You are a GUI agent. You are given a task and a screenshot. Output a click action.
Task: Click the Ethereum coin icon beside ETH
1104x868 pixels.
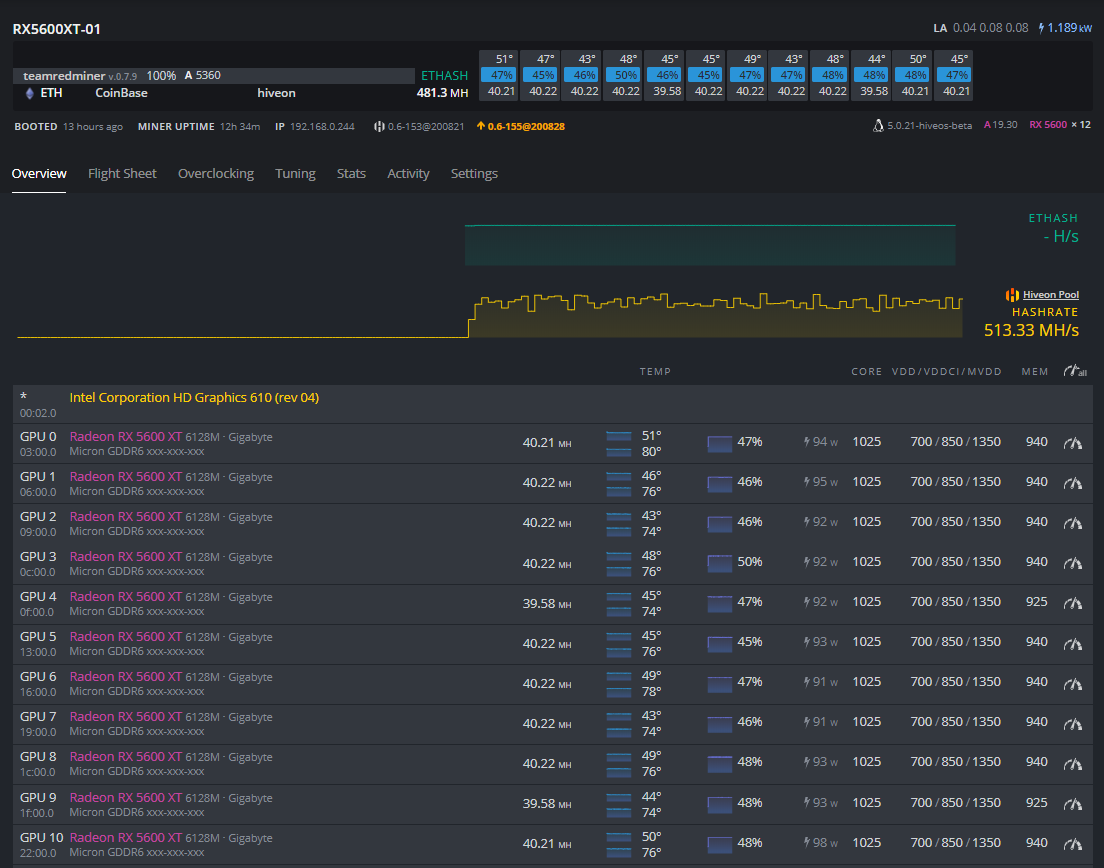pyautogui.click(x=30, y=93)
